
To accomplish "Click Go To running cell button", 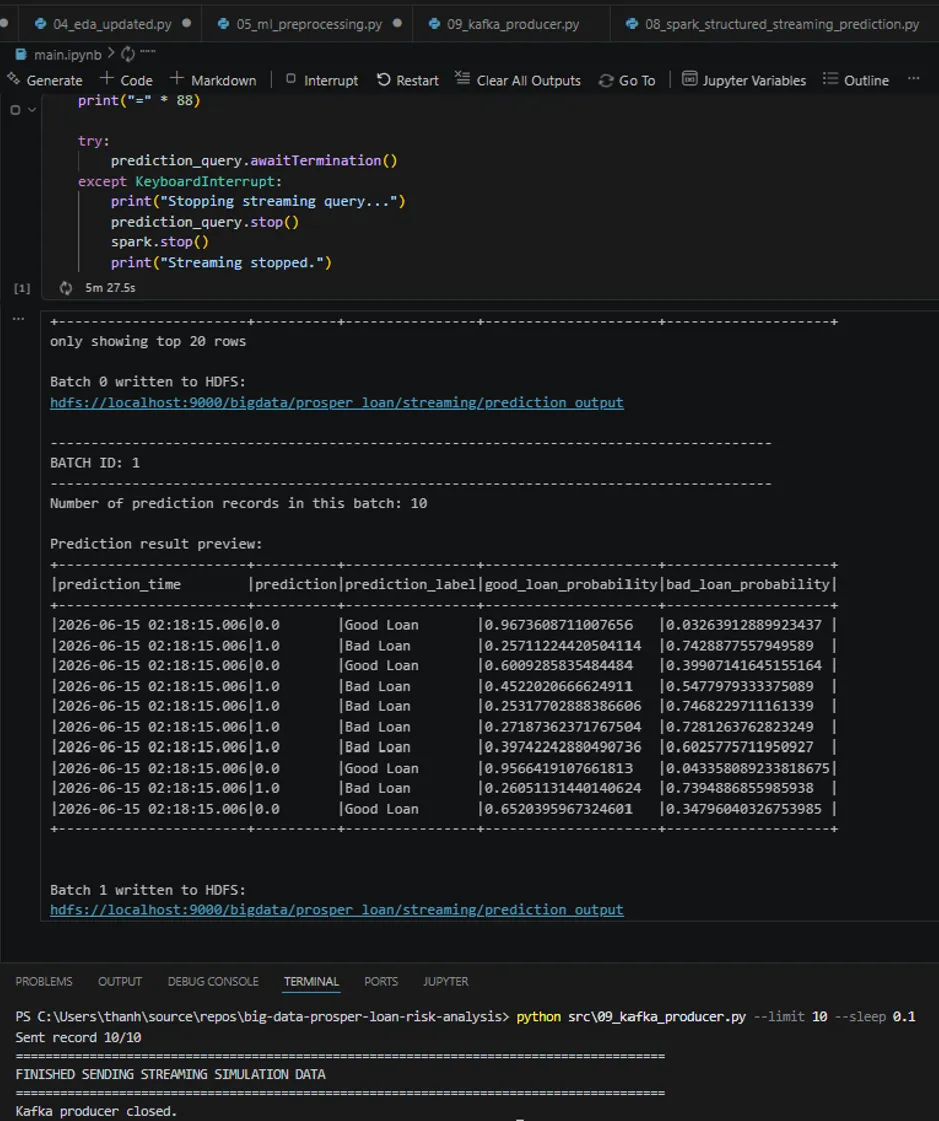I will coord(627,80).
